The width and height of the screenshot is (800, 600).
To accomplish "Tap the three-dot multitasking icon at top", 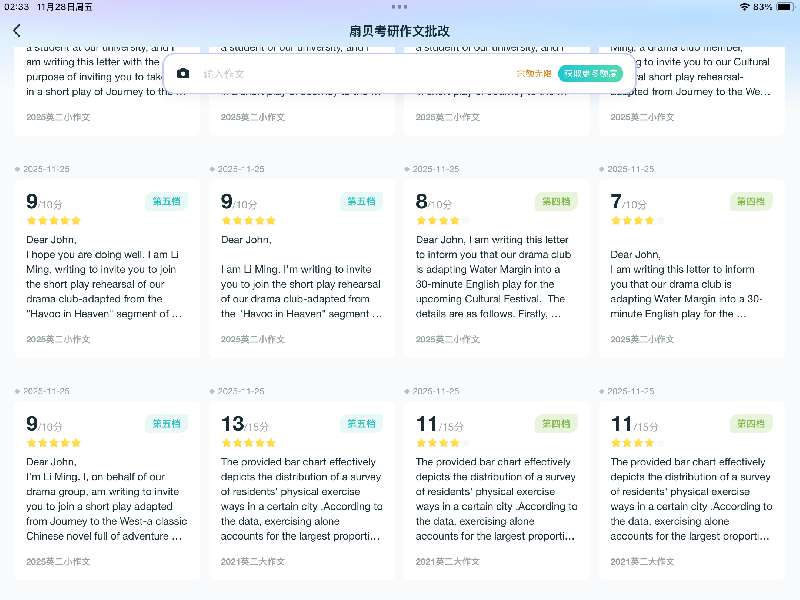I will point(400,7).
